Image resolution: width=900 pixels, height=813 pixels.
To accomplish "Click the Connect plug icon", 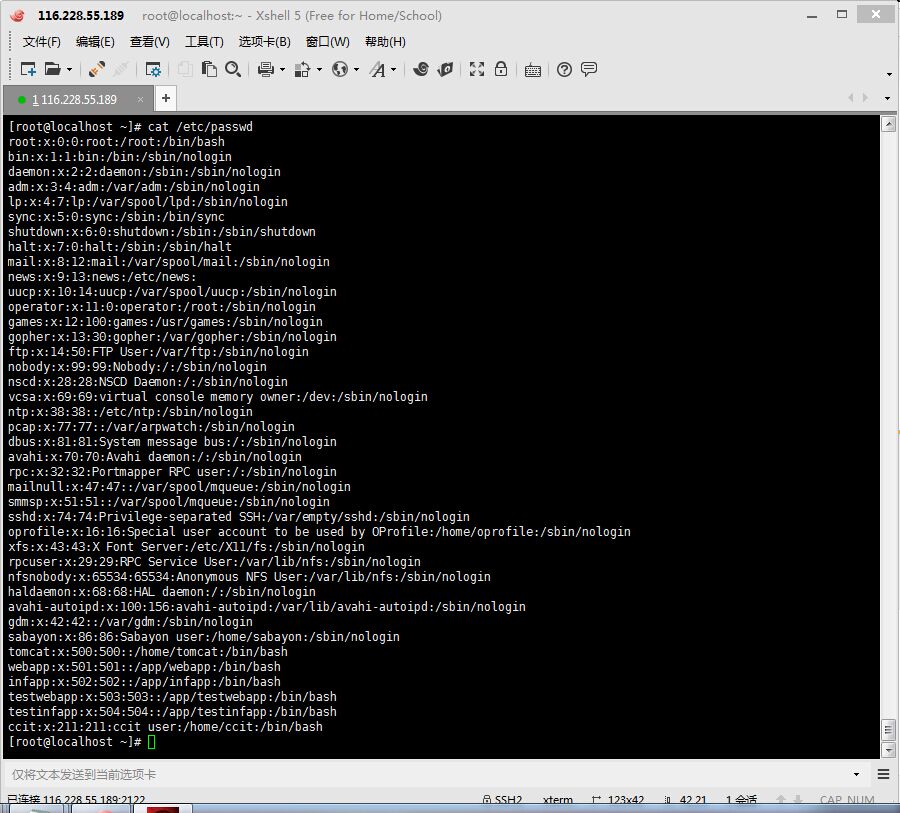I will click(x=96, y=69).
